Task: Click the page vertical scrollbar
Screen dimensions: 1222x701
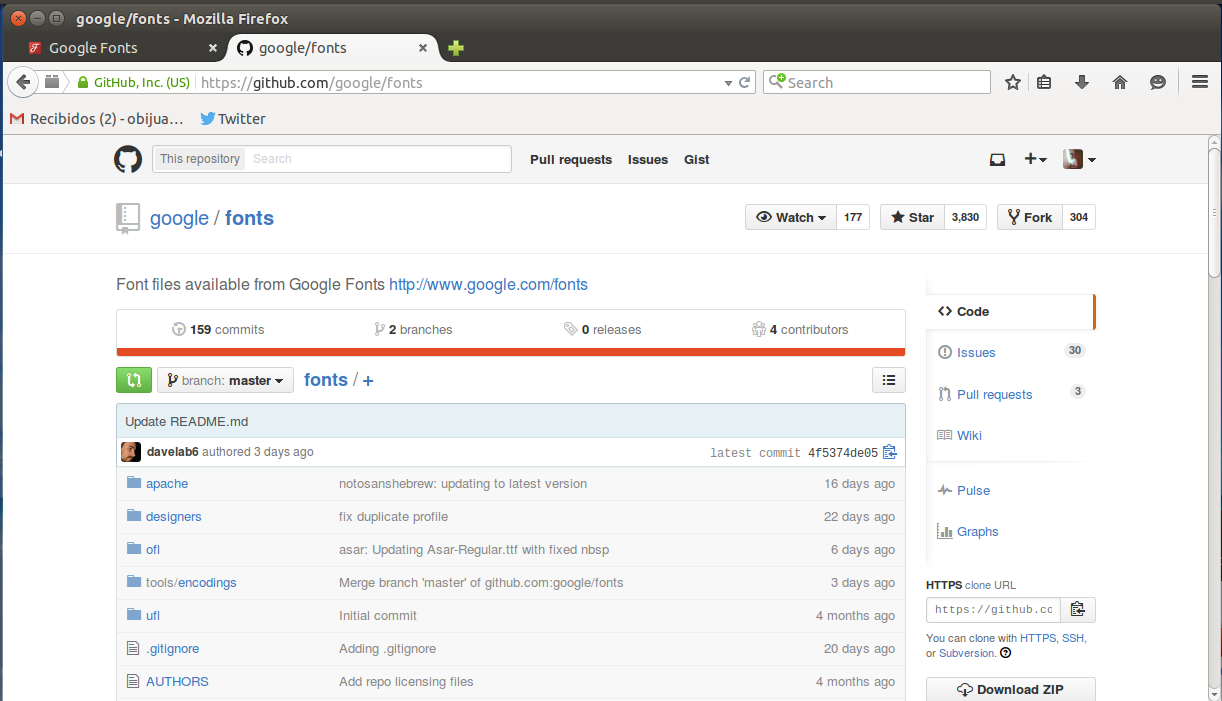Action: click(1214, 210)
